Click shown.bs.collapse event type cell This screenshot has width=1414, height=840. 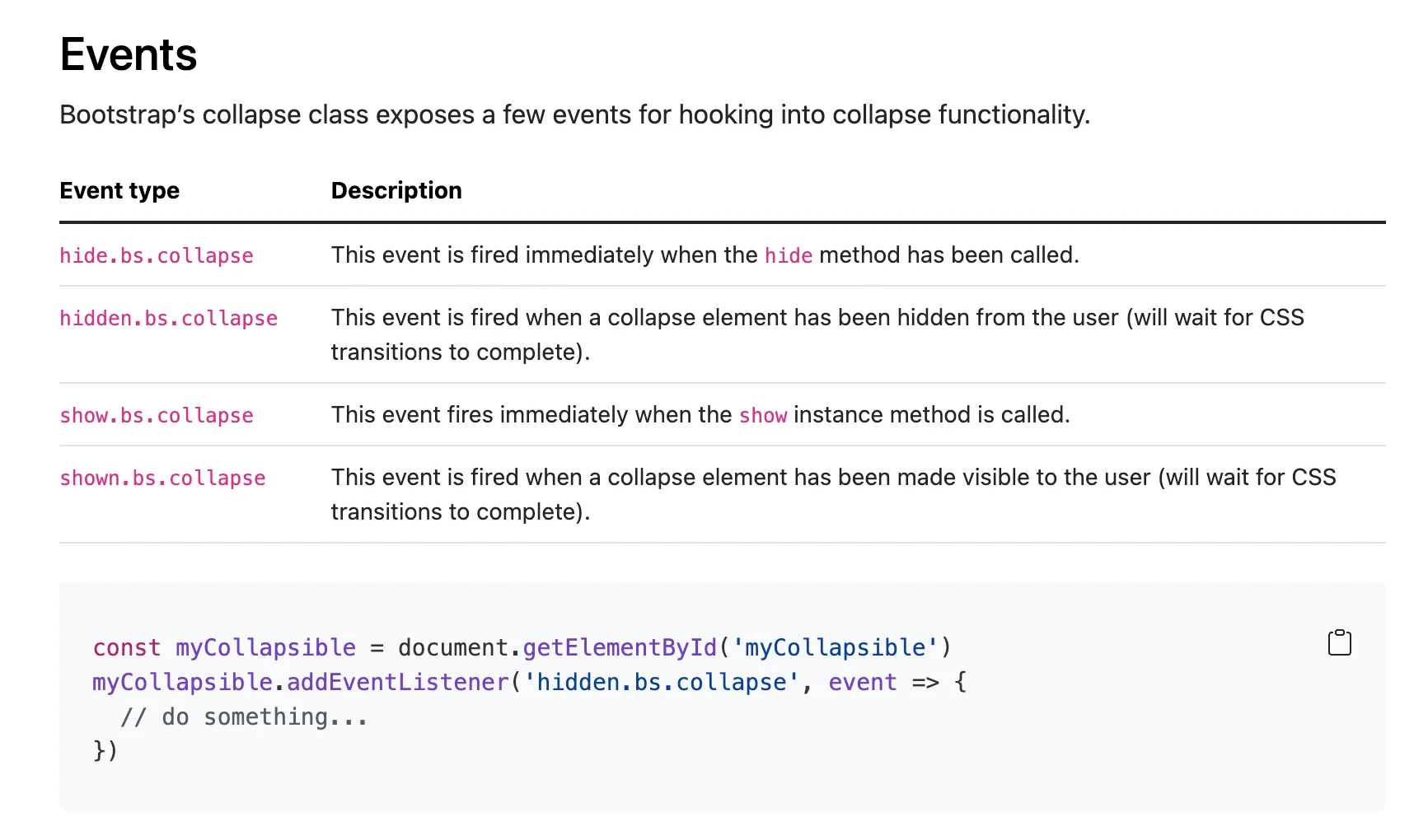click(x=162, y=478)
